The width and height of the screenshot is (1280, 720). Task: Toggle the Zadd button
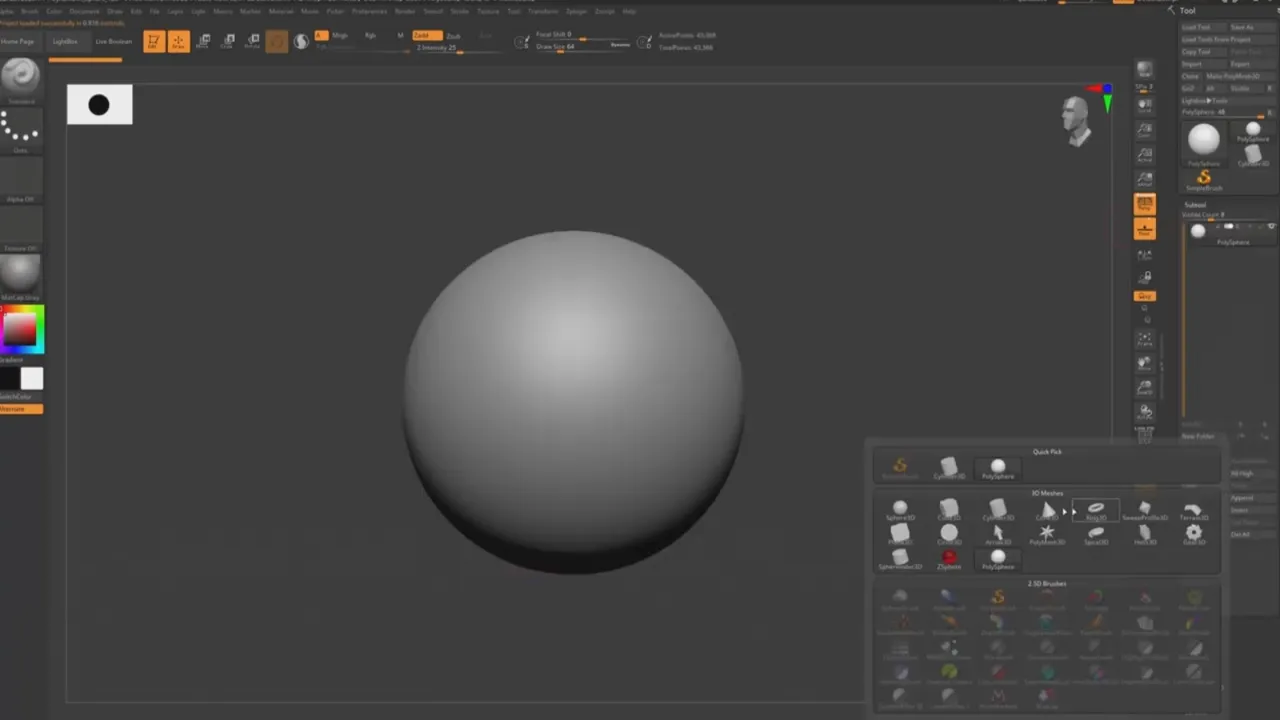[426, 35]
